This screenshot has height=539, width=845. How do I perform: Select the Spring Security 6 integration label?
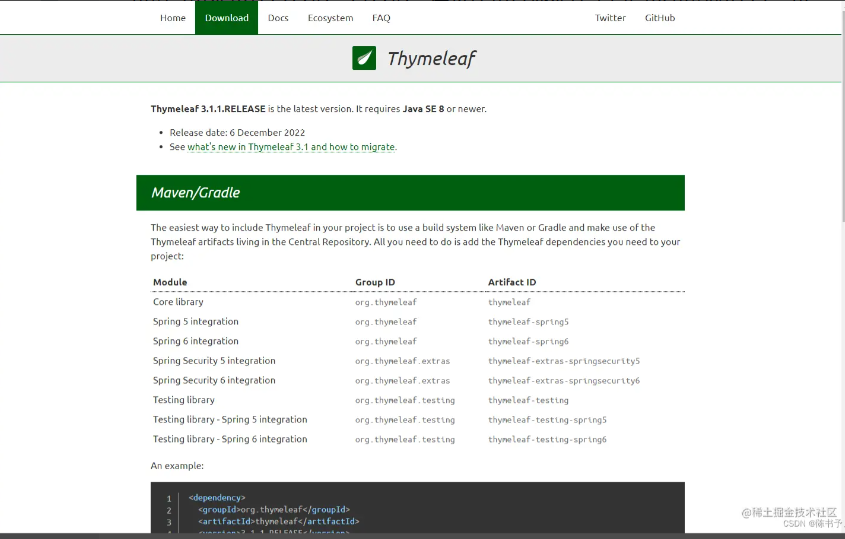[x=214, y=380]
